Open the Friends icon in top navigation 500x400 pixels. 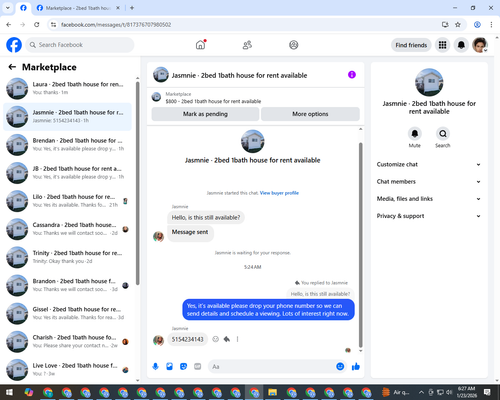coord(247,45)
